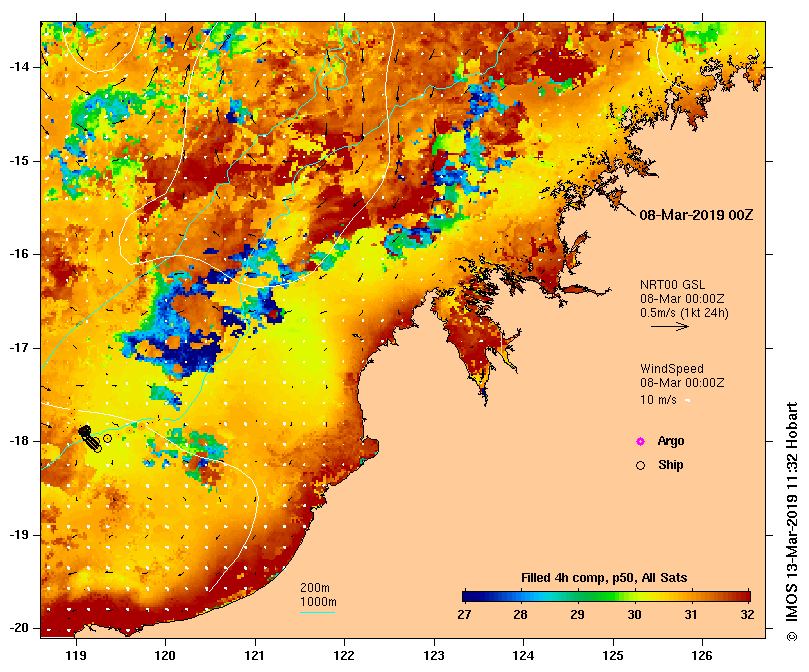Screen dimensions: 809x672
Task: Click the longitude label 121
Action: [x=255, y=656]
